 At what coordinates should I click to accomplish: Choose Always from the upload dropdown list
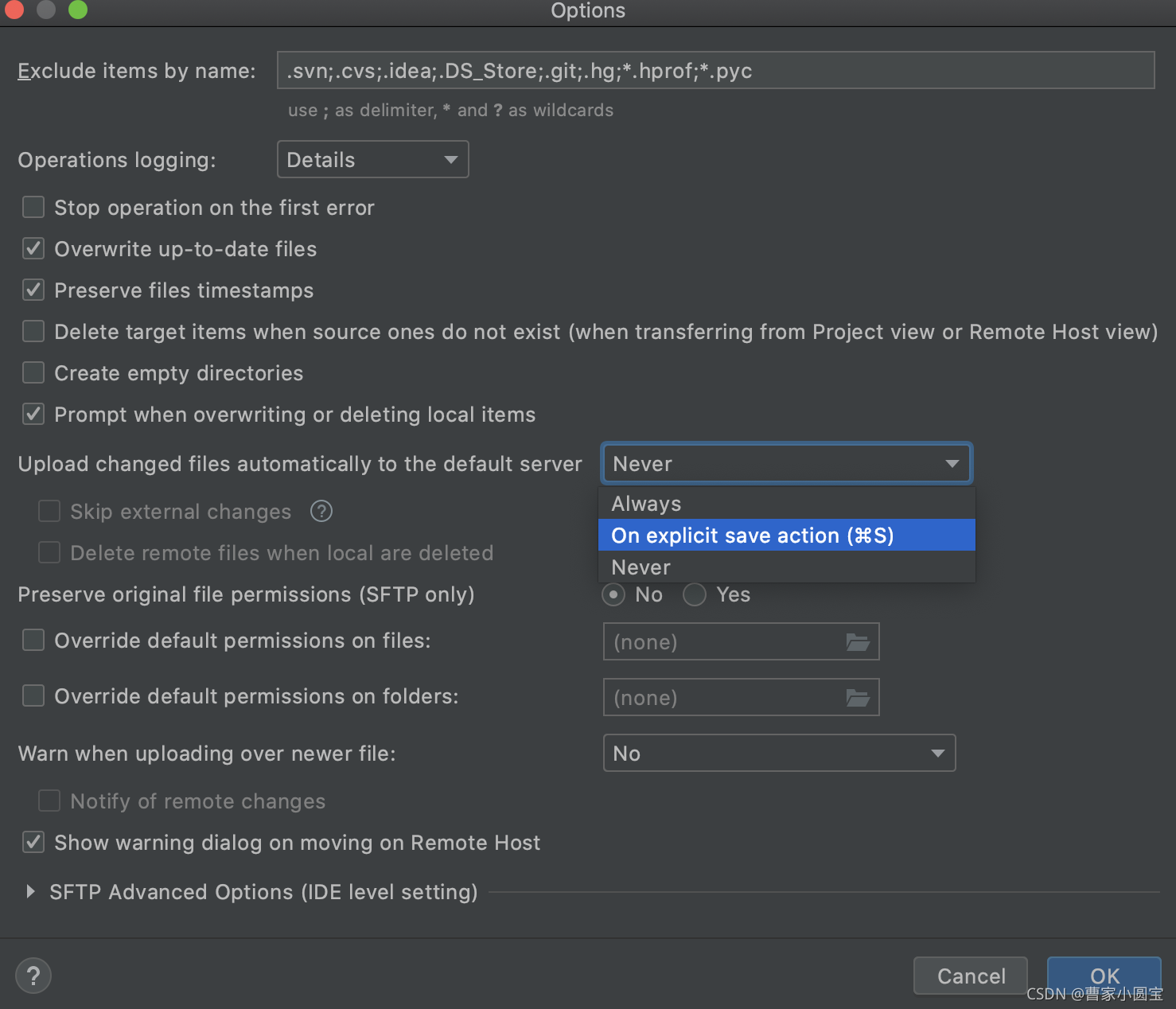click(x=786, y=504)
